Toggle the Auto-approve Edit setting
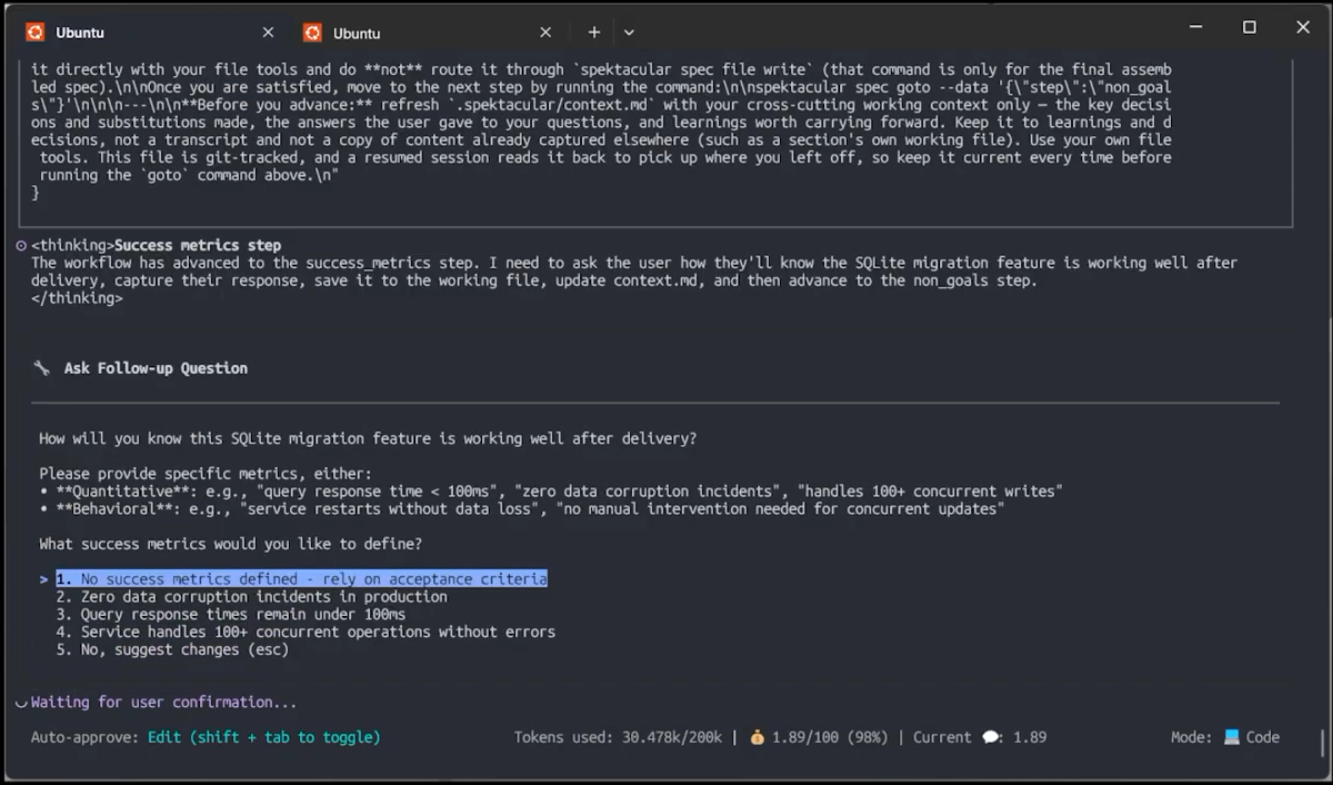This screenshot has height=785, width=1333. [264, 737]
